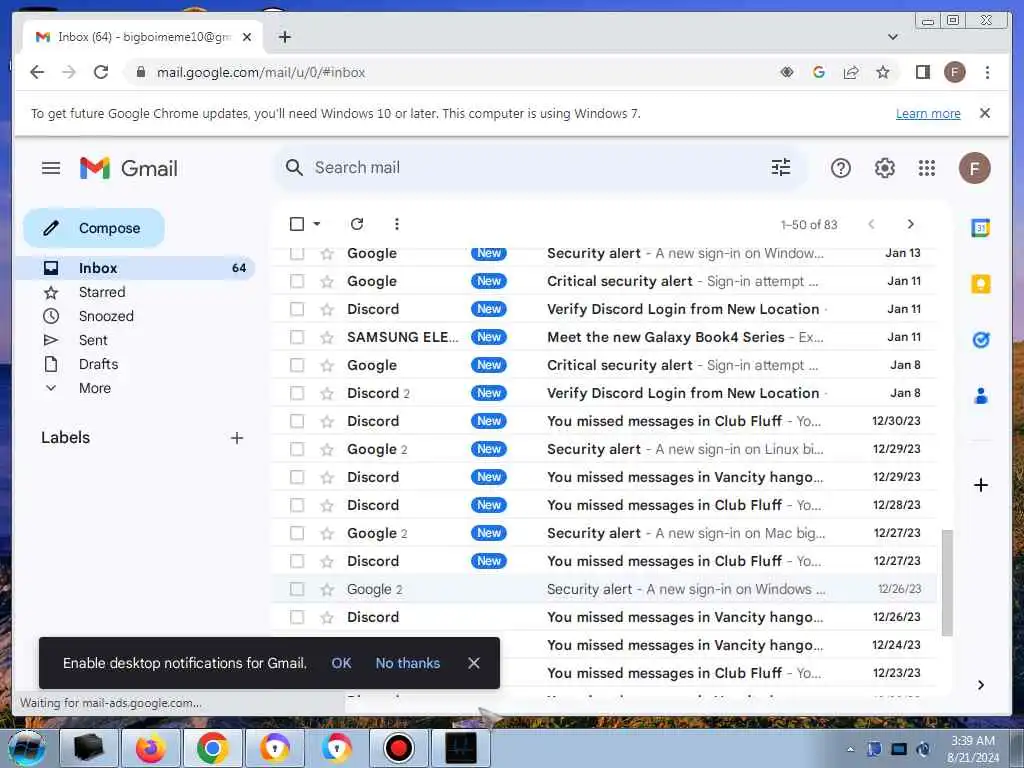Go back in Chrome

tap(37, 72)
